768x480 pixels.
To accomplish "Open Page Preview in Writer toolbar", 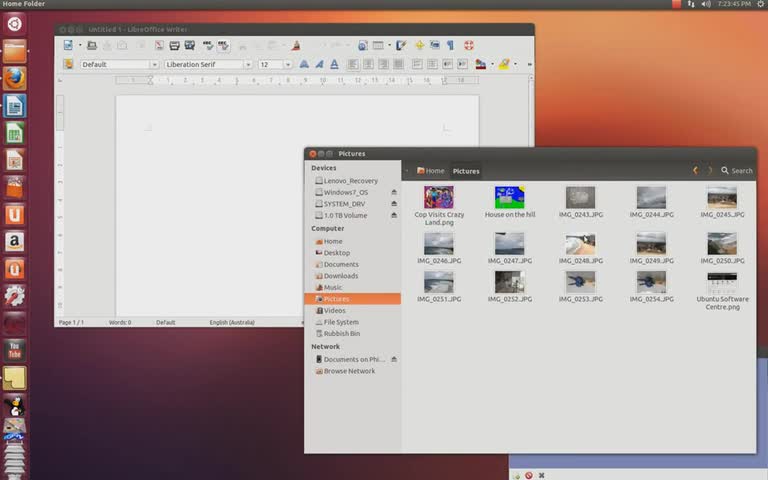I will click(190, 46).
